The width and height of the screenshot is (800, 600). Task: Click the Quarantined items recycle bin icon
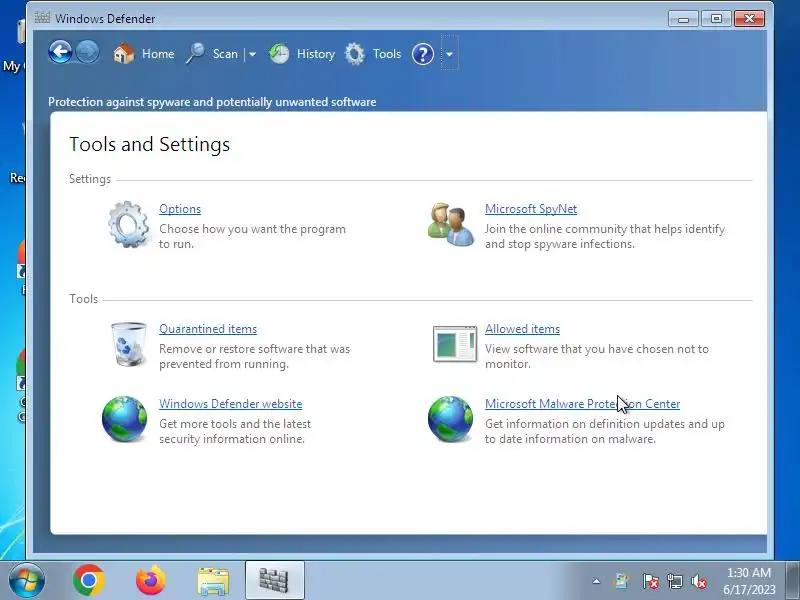tap(129, 344)
